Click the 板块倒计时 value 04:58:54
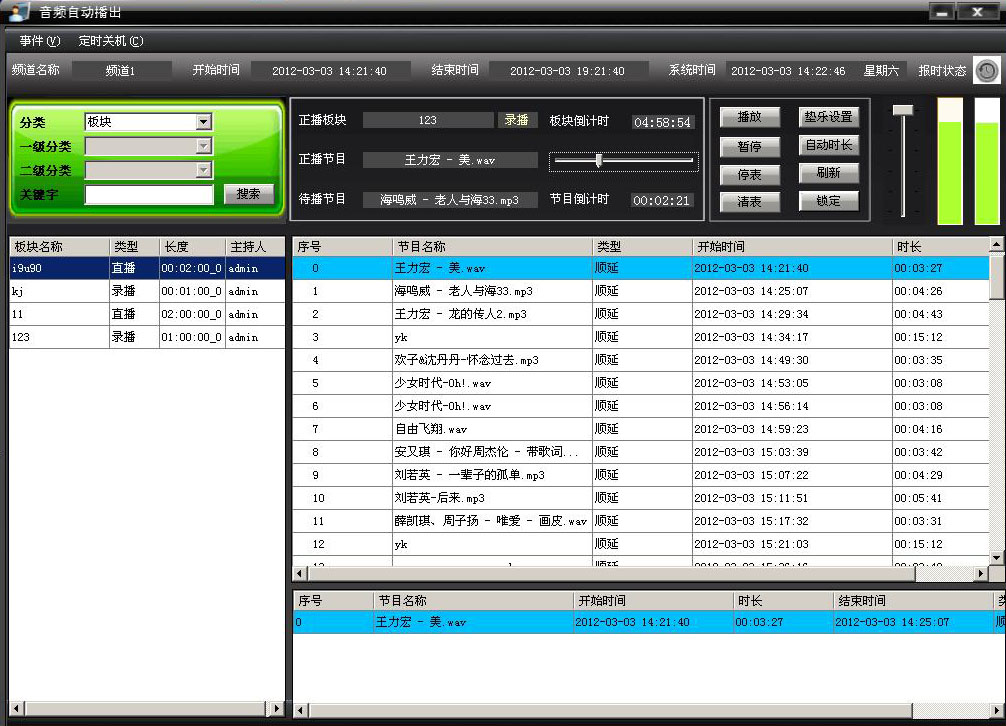The height and width of the screenshot is (726, 1006). tap(662, 122)
